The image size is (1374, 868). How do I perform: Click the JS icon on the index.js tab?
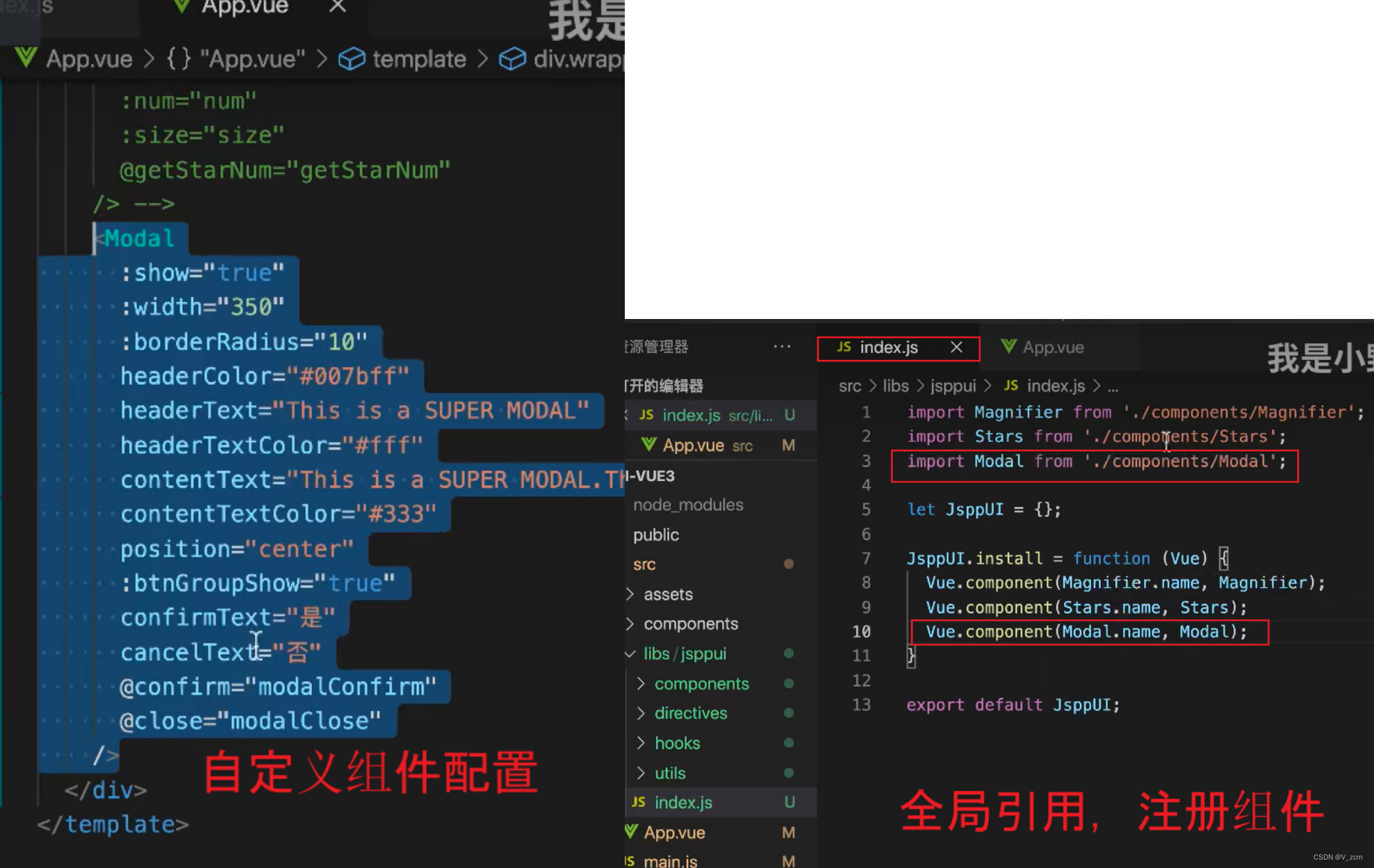pyautogui.click(x=844, y=347)
